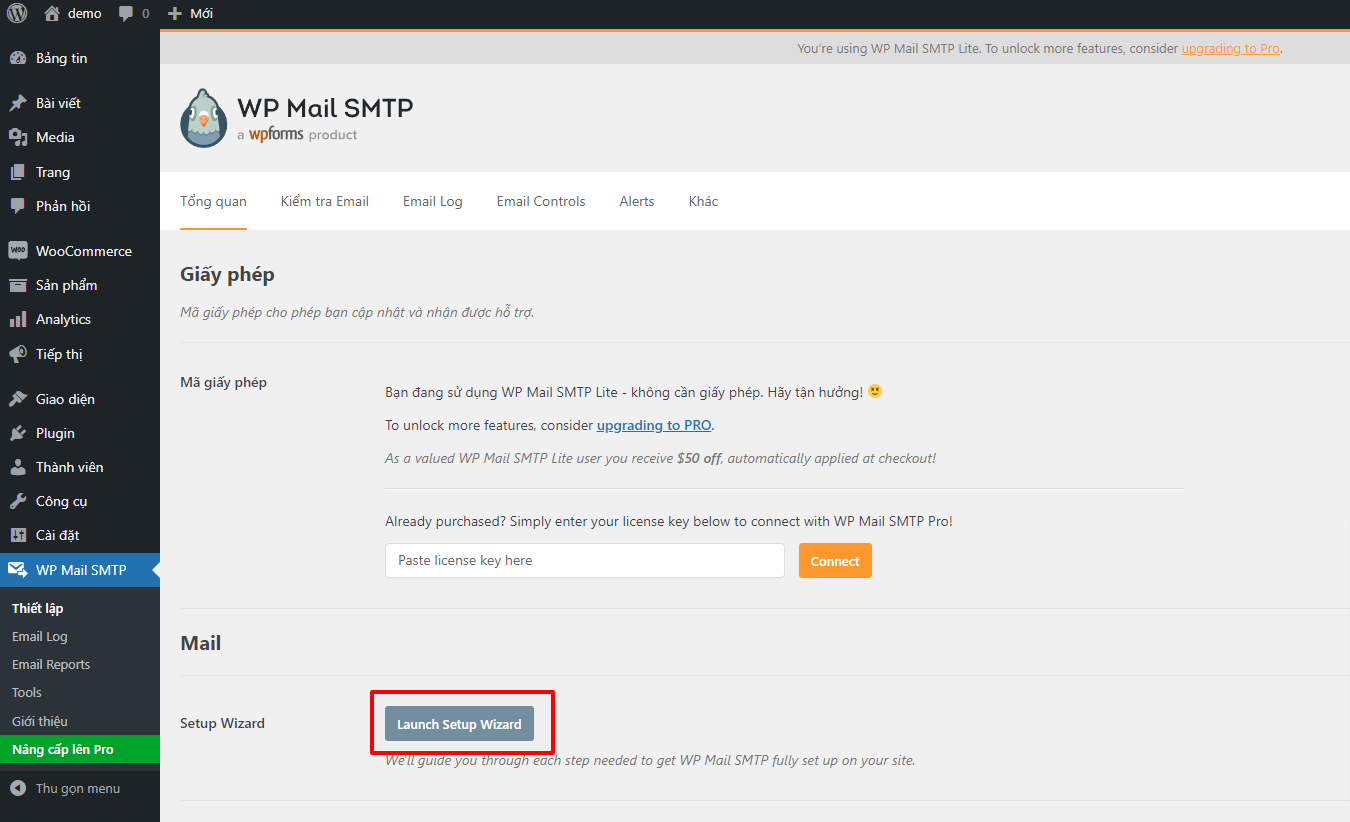The width and height of the screenshot is (1350, 822).
Task: Click the Phản hồi comment icon
Action: (x=18, y=206)
